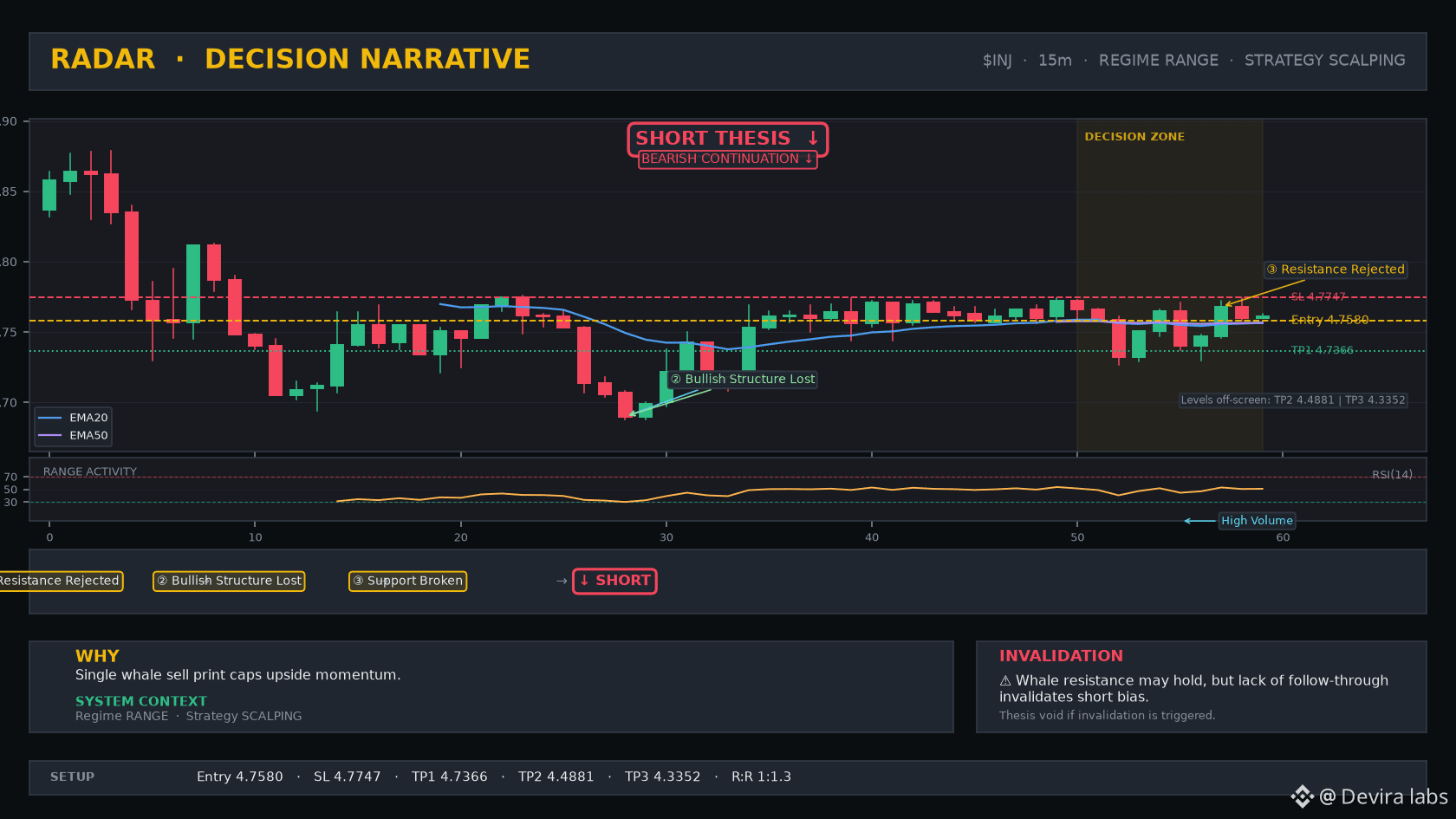Image resolution: width=1456 pixels, height=819 pixels.
Task: Click the DECISION ZONE label
Action: [1134, 137]
